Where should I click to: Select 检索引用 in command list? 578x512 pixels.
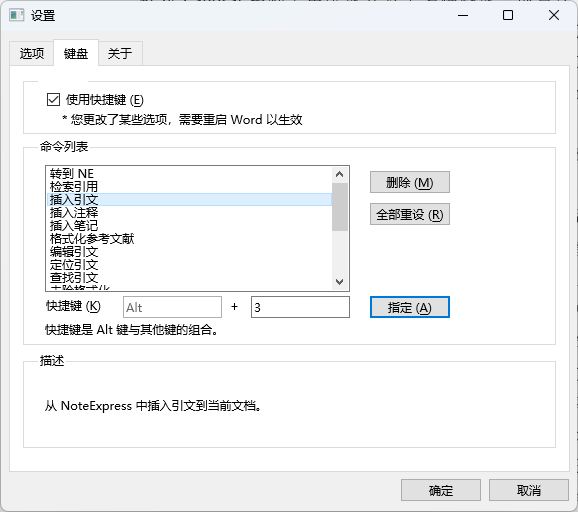click(189, 187)
